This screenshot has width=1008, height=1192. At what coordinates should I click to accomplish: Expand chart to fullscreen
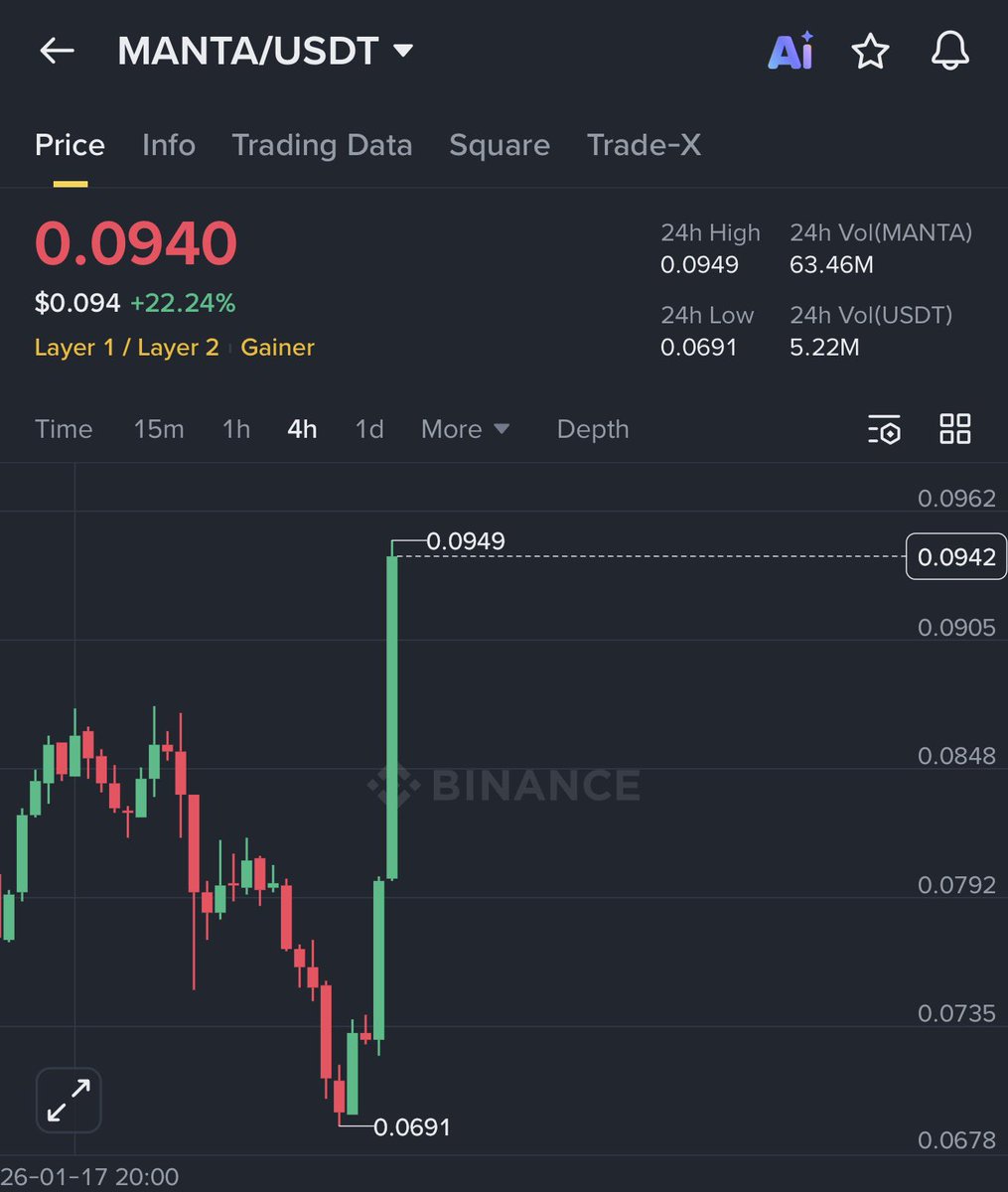tap(69, 1101)
